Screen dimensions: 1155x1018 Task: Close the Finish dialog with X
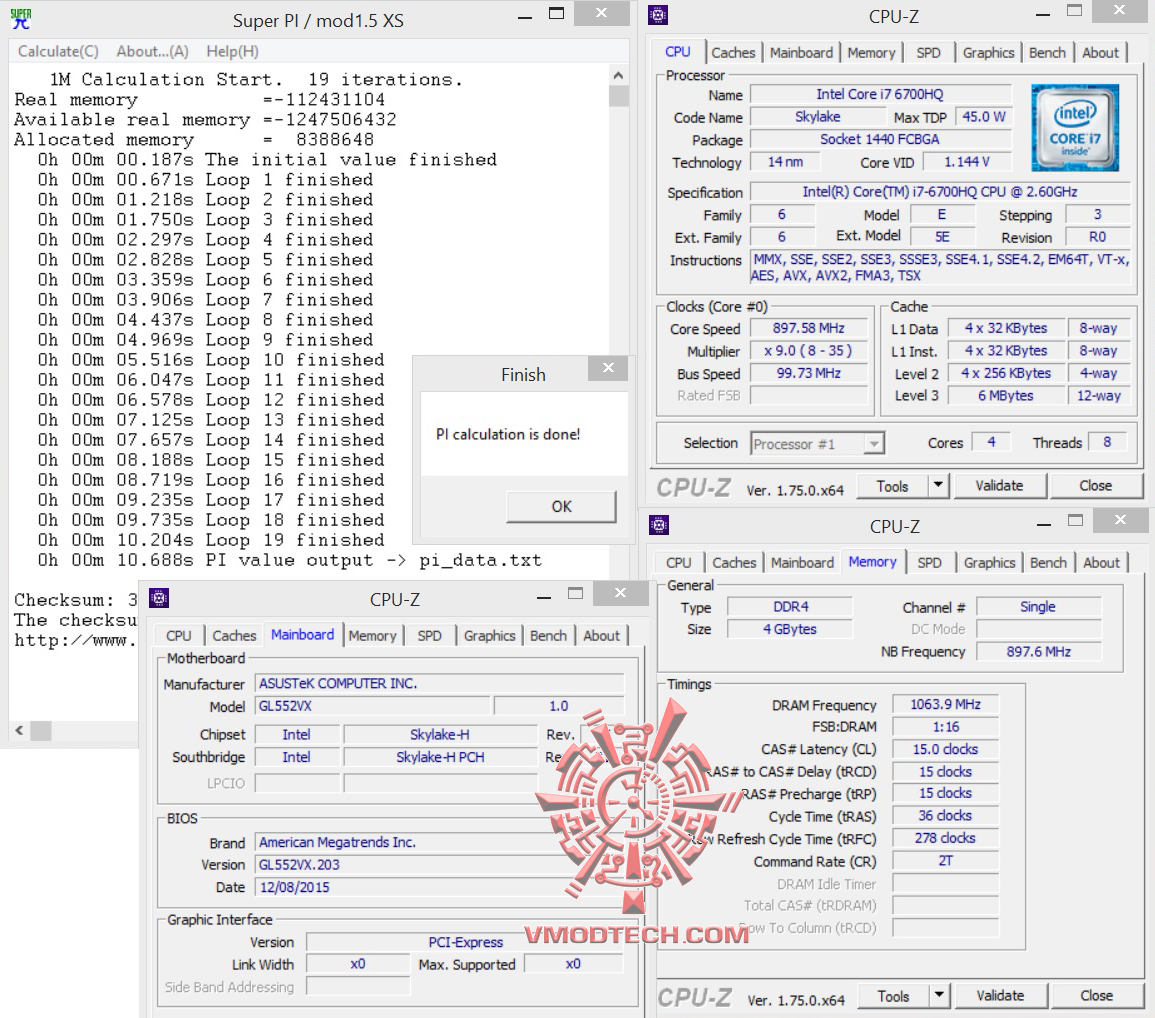pos(608,368)
